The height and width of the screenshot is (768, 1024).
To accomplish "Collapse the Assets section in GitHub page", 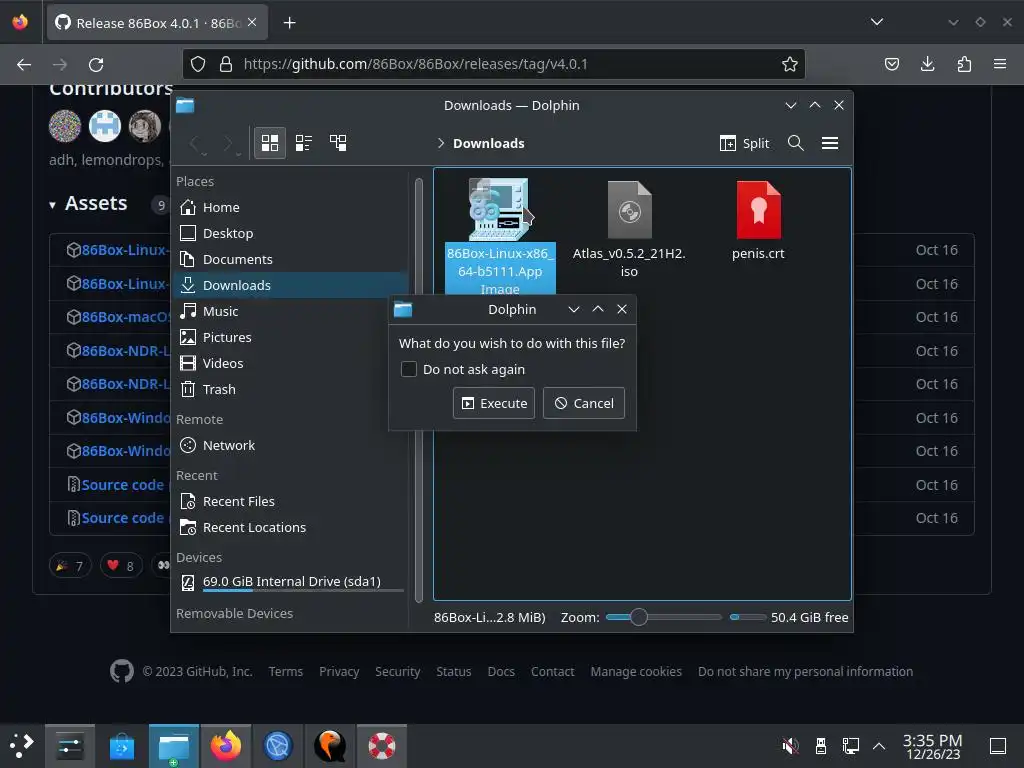I will pos(52,205).
